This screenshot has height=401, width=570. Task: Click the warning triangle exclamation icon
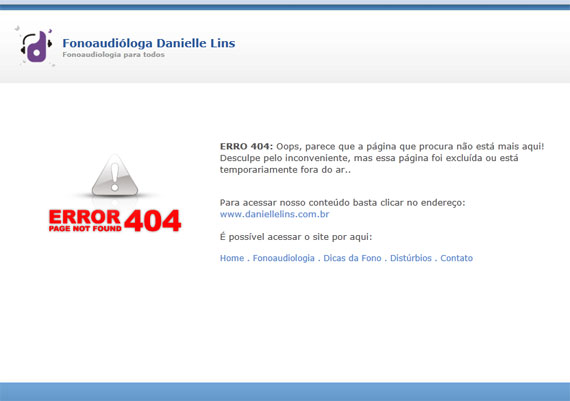[x=115, y=176]
